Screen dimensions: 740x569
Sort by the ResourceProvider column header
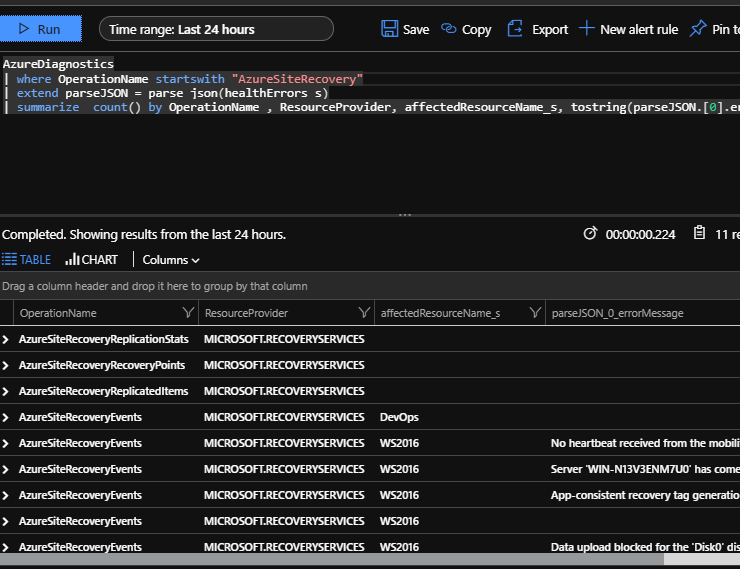tap(246, 313)
